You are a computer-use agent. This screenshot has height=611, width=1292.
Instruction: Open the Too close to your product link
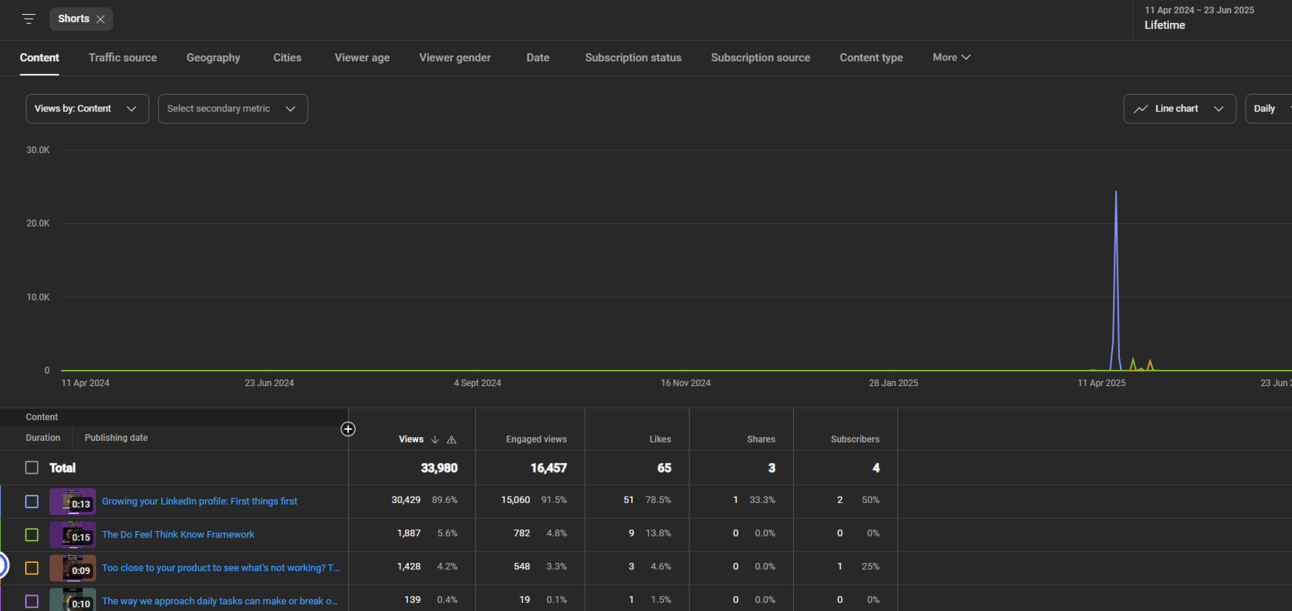coord(220,568)
